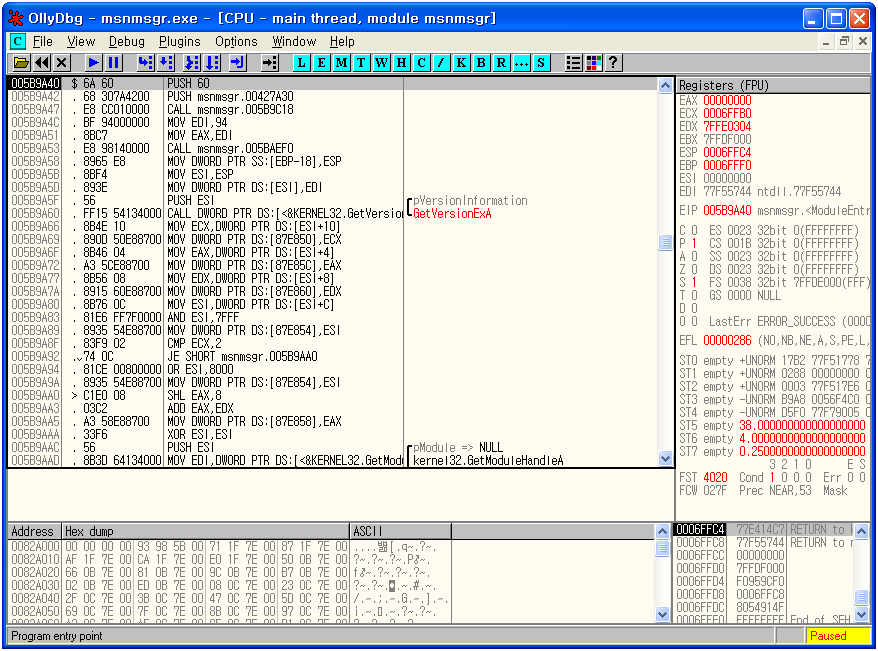Screen dimensions: 878x651
Task: Show Executable modules window (E button)
Action: 321,63
